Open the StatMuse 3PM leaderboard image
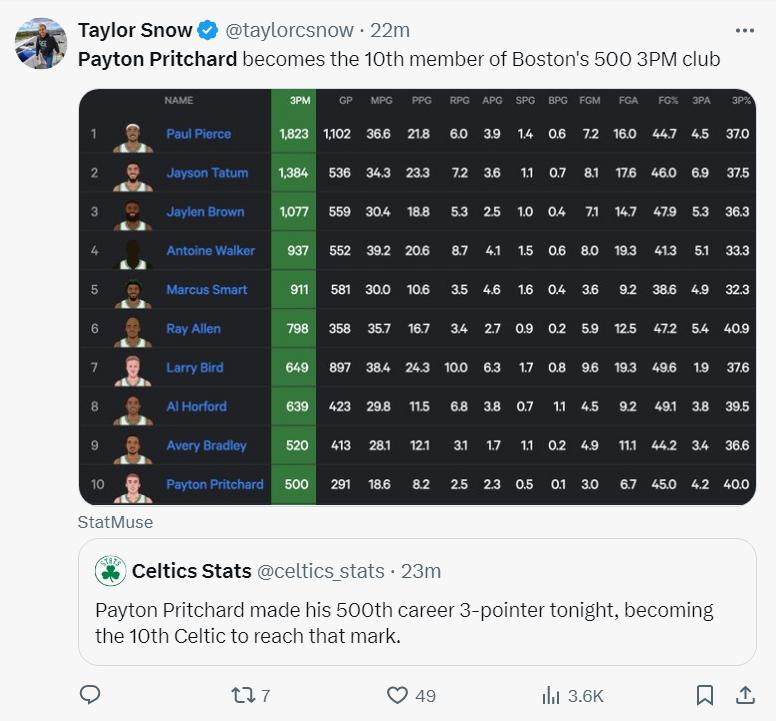 tap(417, 297)
